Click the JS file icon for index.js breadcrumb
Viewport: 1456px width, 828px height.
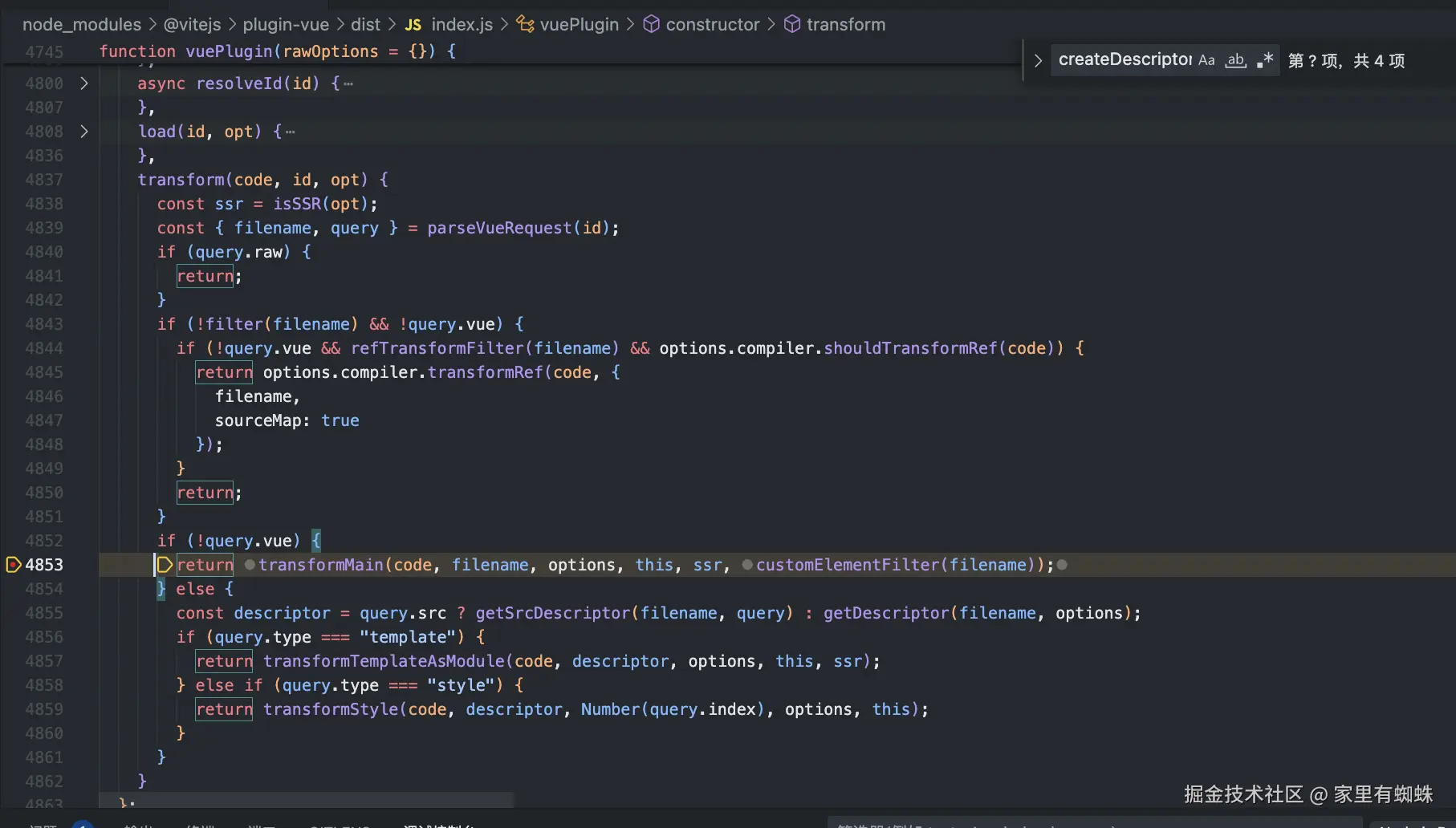[x=413, y=25]
